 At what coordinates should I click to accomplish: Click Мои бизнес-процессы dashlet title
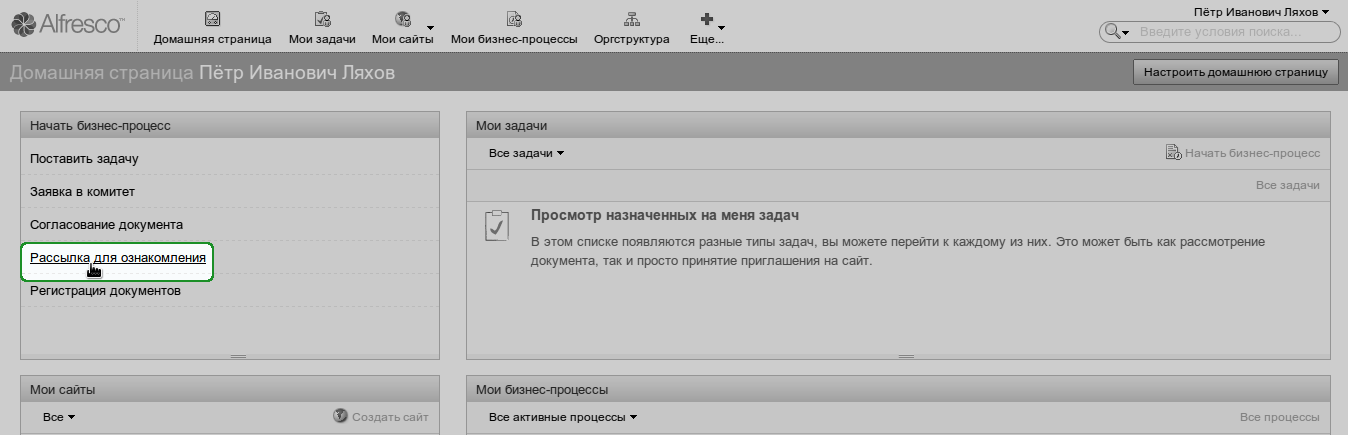tap(542, 390)
